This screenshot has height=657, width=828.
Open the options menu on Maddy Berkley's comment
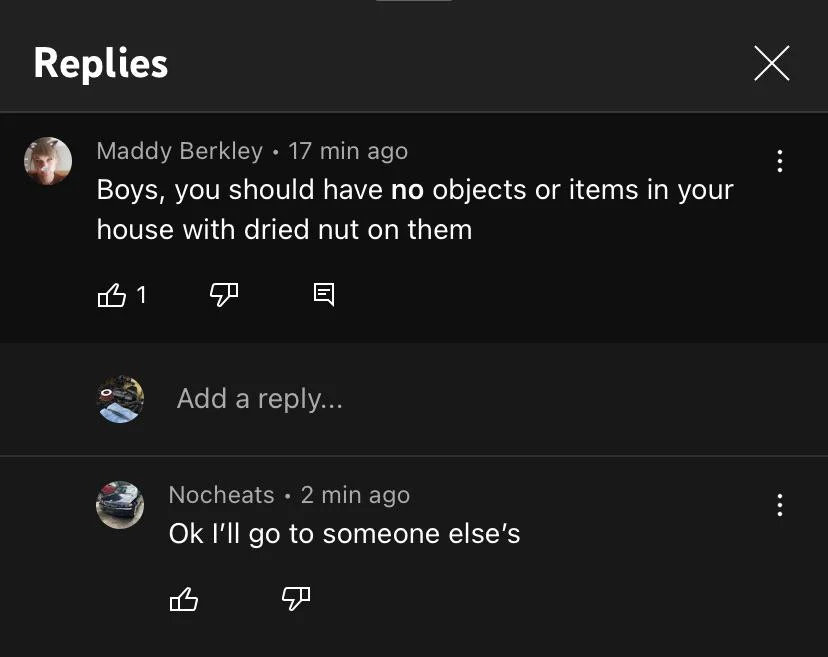tap(779, 161)
